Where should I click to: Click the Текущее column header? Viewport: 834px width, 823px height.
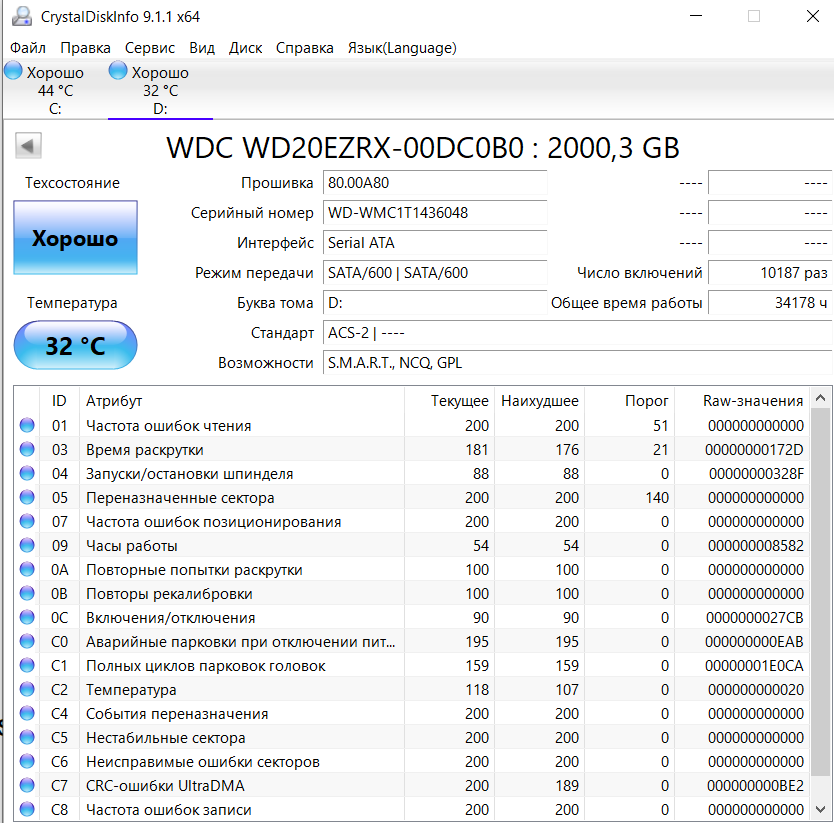click(x=449, y=401)
